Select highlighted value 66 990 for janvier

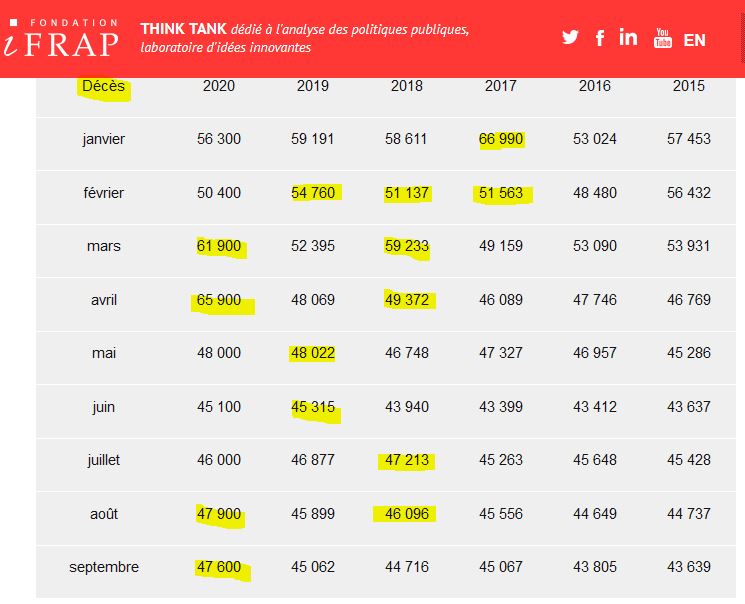(x=500, y=139)
